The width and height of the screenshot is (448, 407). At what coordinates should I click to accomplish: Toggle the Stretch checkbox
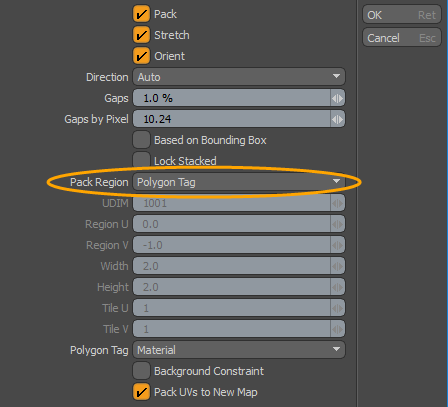pyautogui.click(x=141, y=35)
